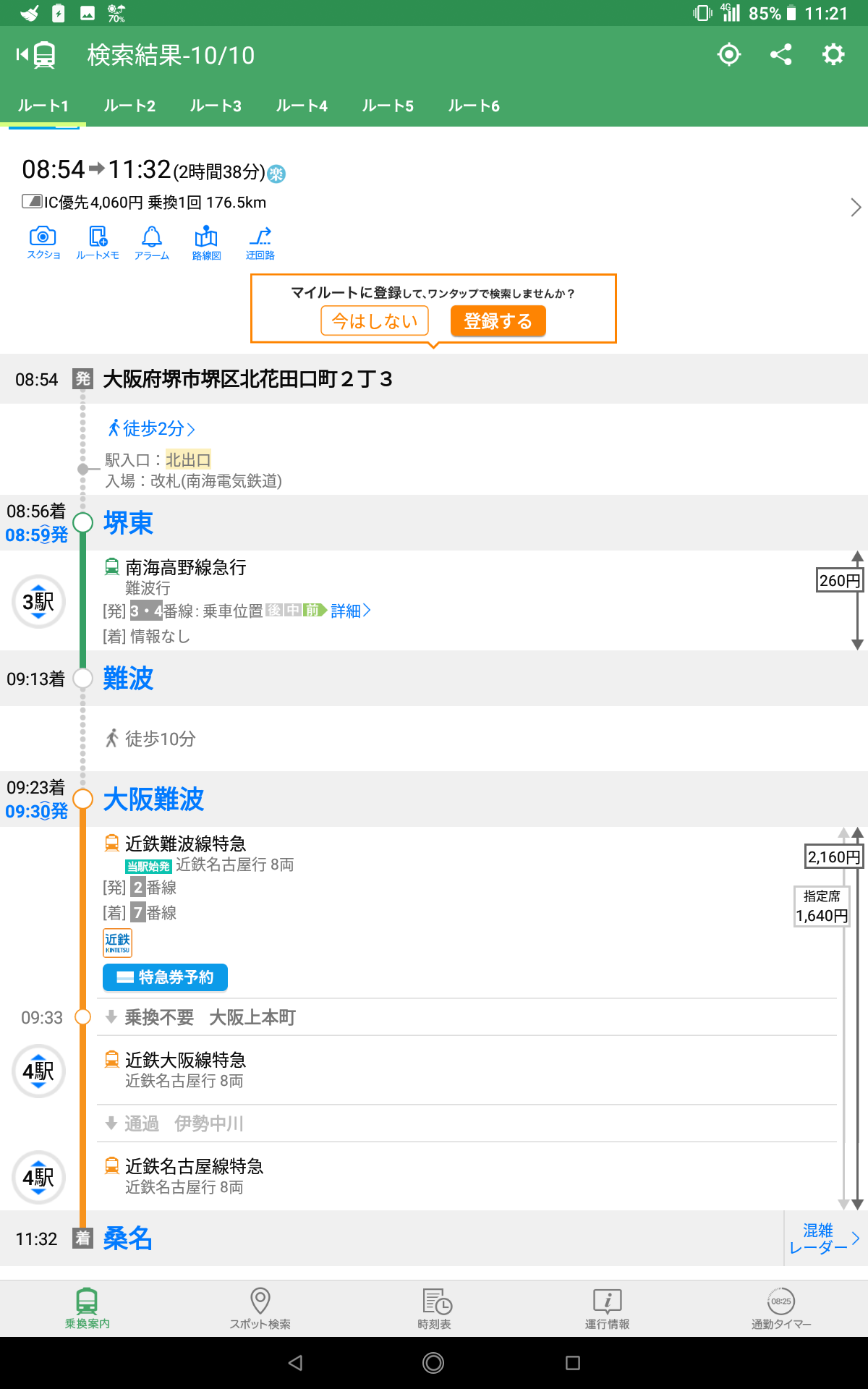Switch to ルート4 tab
Viewport: 868px width, 1389px height.
point(302,106)
